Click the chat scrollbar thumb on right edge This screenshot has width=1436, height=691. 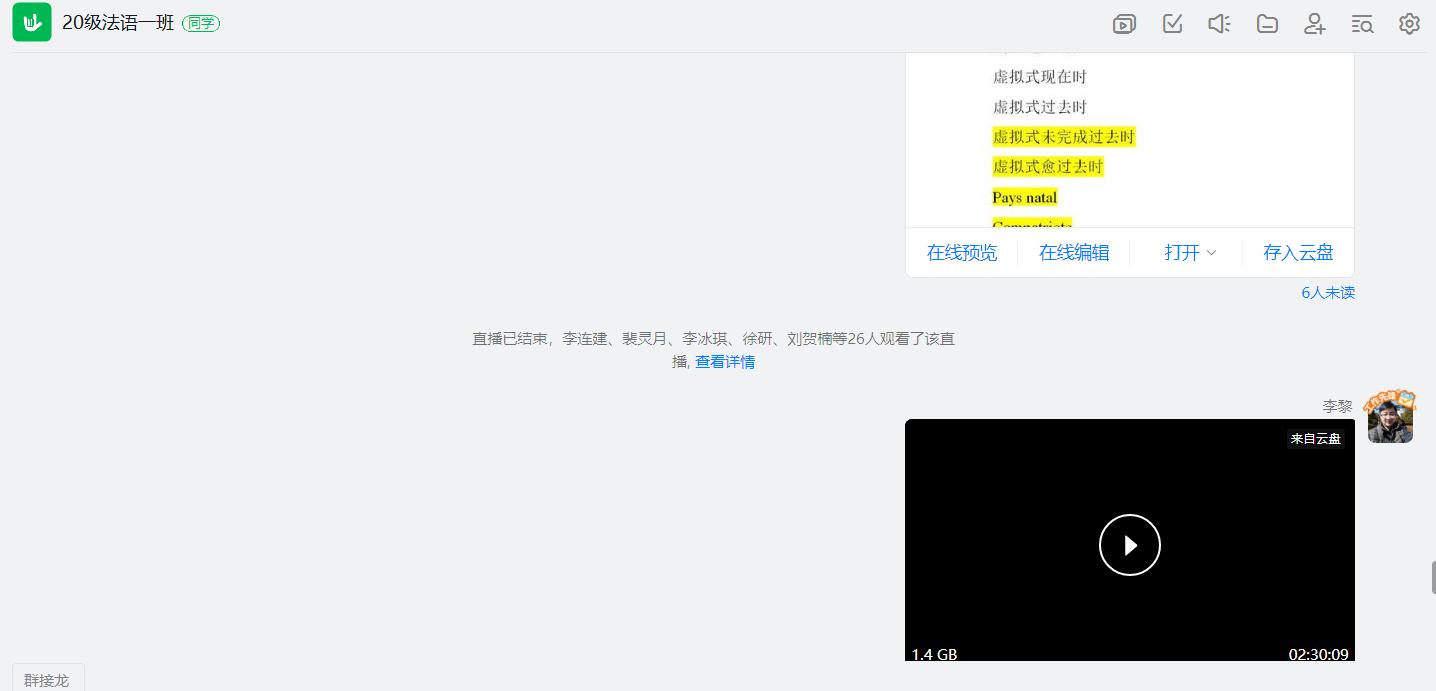(x=1432, y=578)
